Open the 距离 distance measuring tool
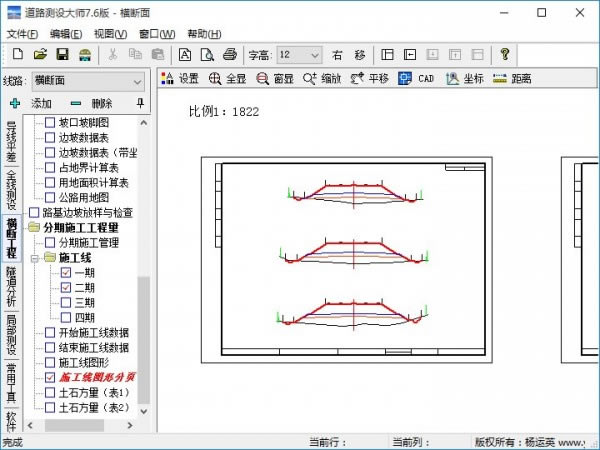Screen dimensions: 600x450 (512, 78)
